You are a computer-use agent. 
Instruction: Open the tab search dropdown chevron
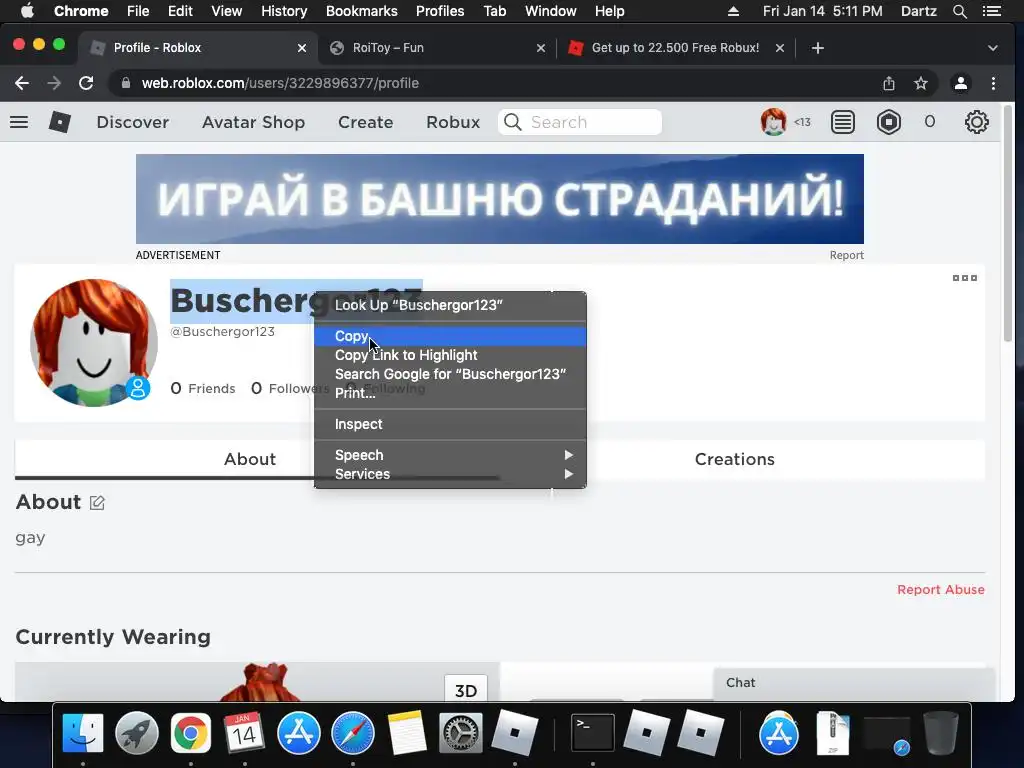click(993, 48)
